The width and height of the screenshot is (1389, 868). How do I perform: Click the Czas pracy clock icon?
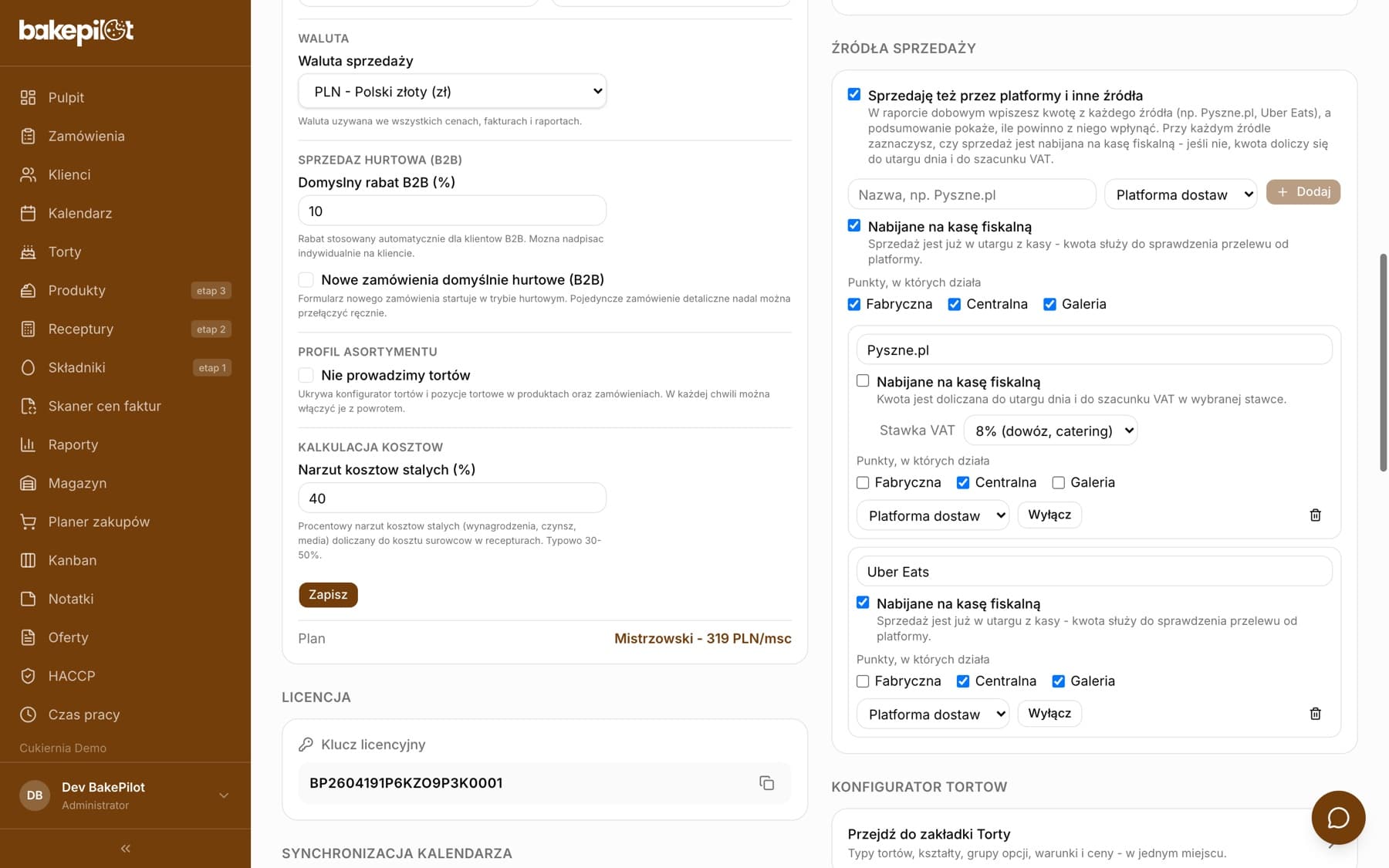[x=28, y=714]
